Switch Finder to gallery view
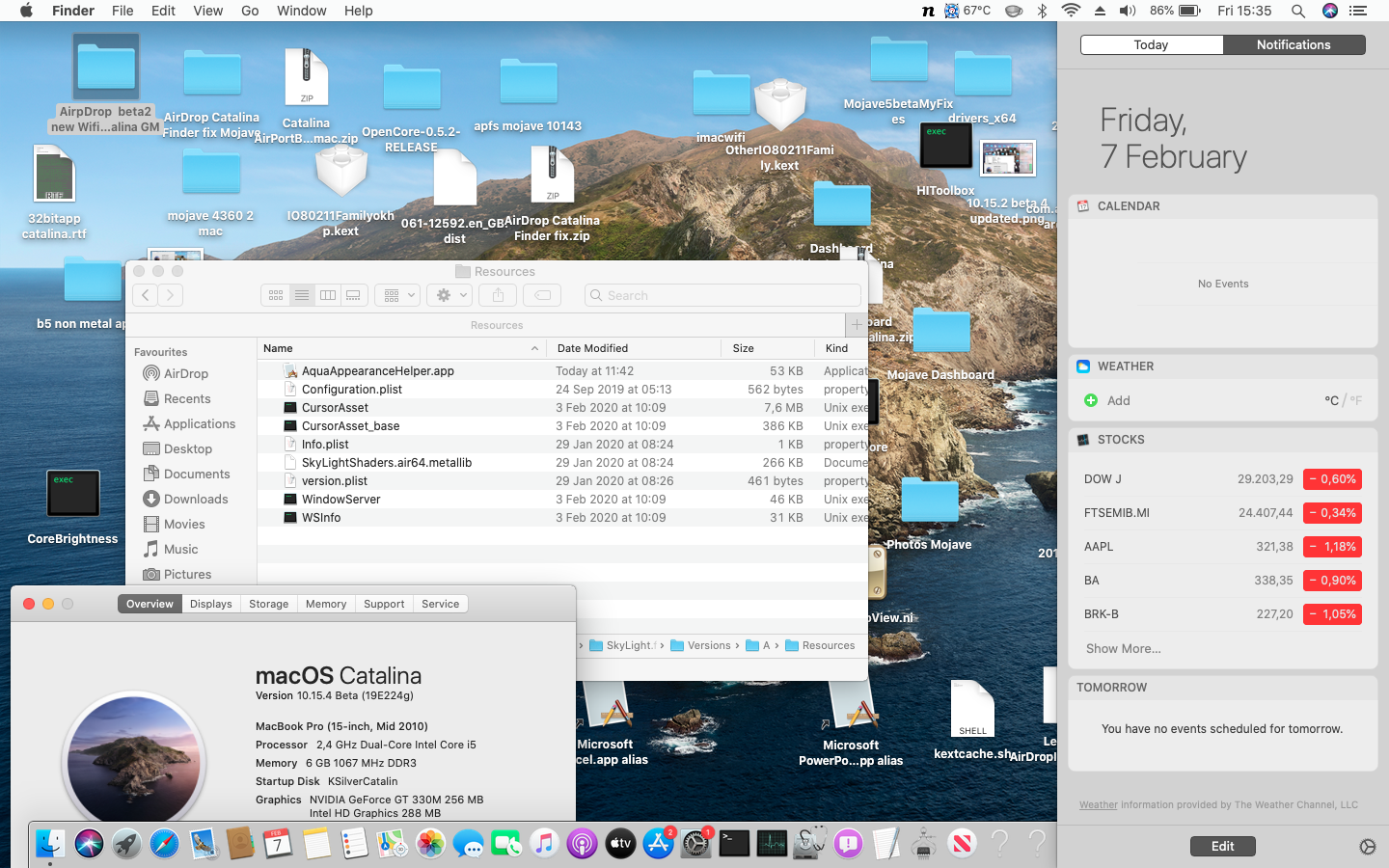Screen dimensions: 1389x868 354,295
